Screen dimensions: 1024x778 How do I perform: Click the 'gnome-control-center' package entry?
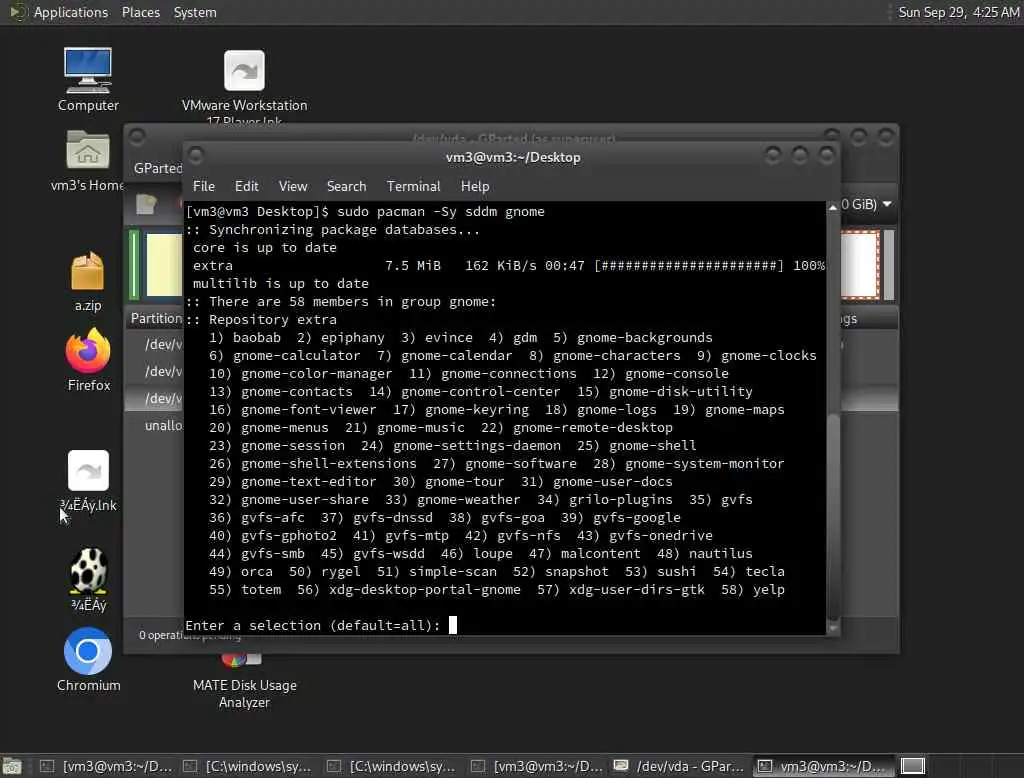click(480, 391)
